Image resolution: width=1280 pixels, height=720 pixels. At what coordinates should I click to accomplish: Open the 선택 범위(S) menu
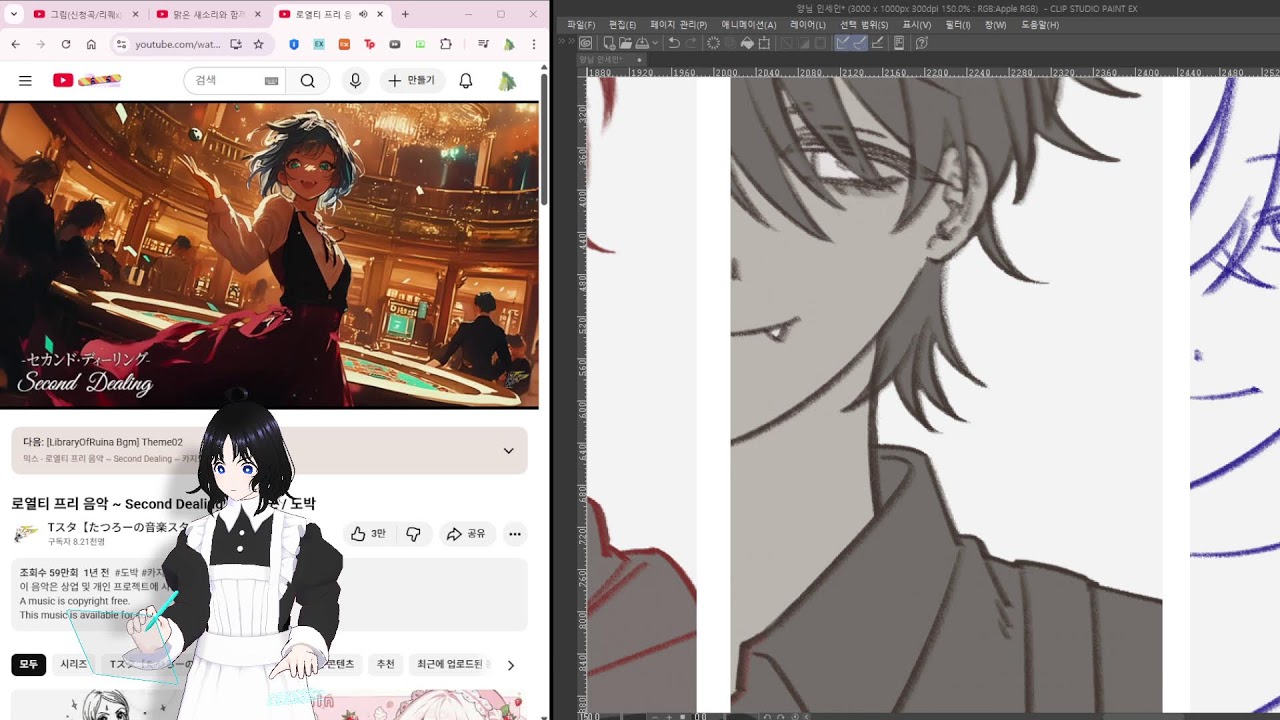point(864,25)
